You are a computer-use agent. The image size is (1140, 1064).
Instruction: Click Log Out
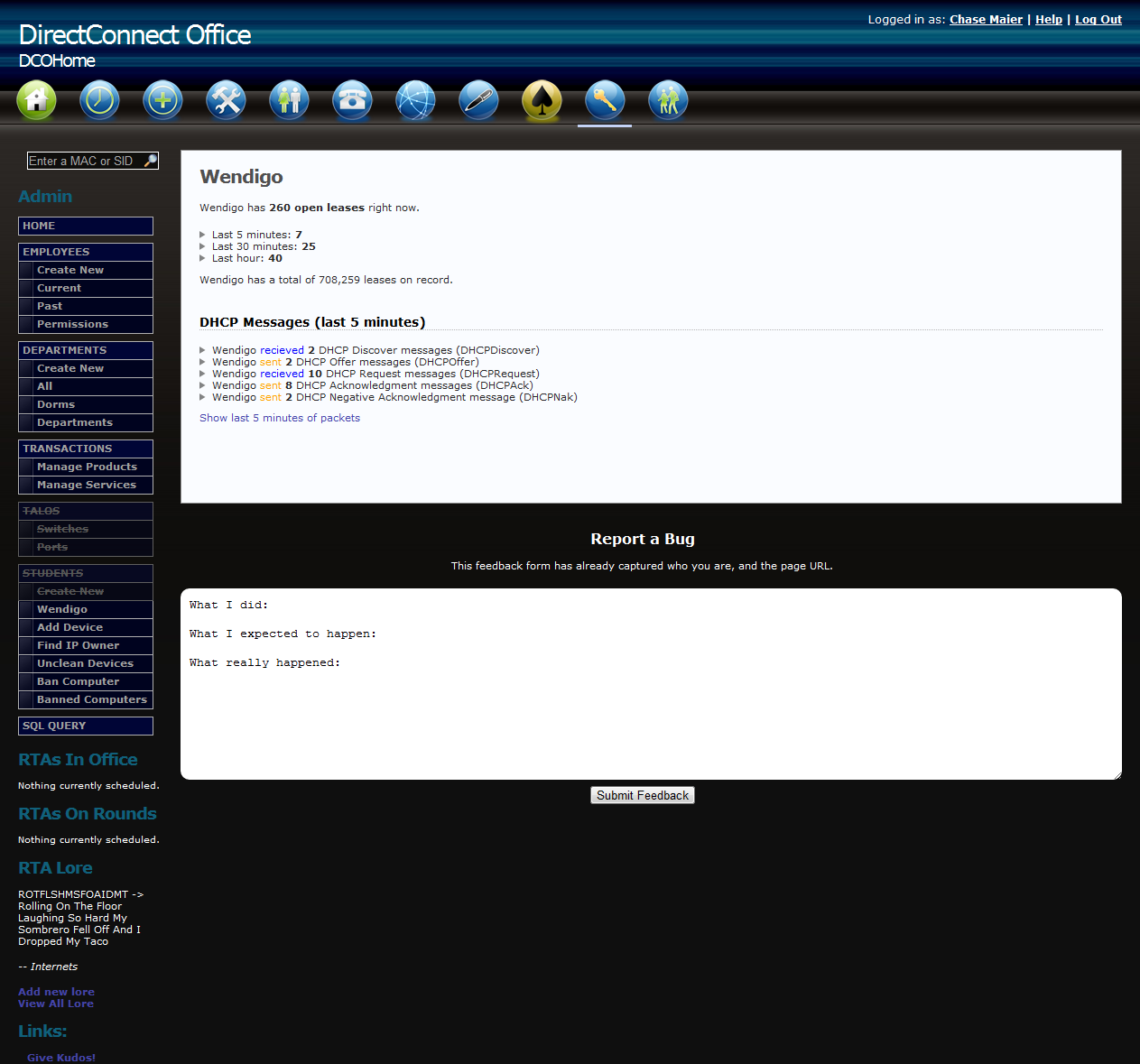[1098, 19]
